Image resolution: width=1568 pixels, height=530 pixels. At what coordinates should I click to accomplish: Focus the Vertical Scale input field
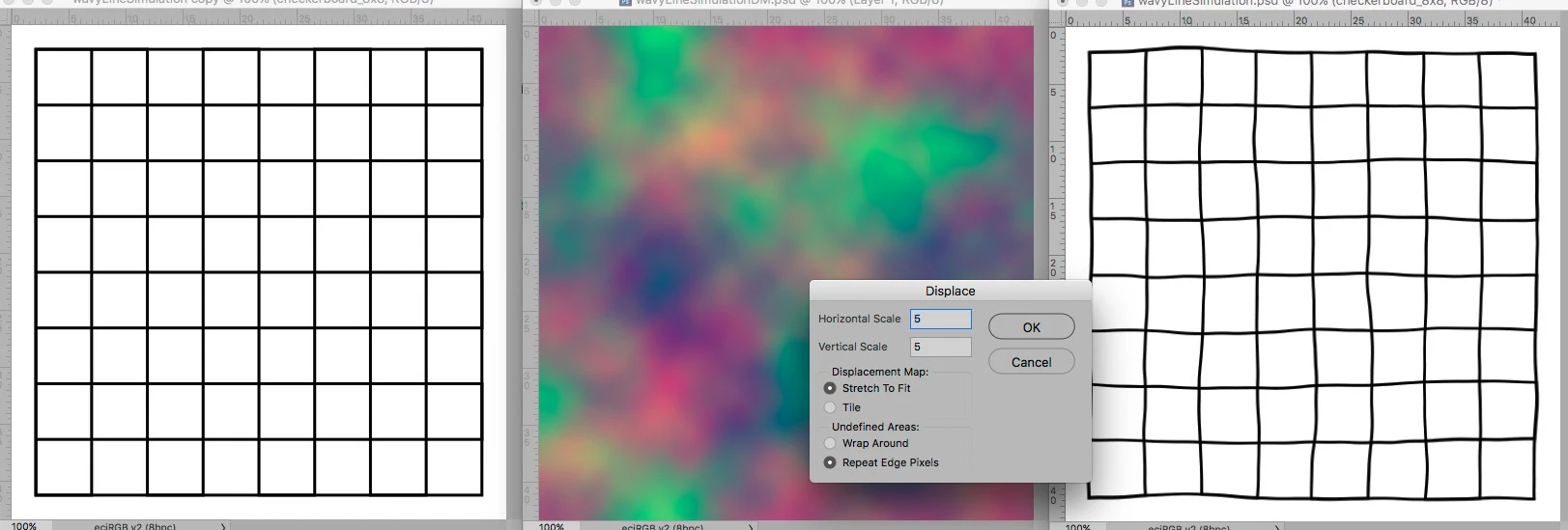pyautogui.click(x=940, y=347)
